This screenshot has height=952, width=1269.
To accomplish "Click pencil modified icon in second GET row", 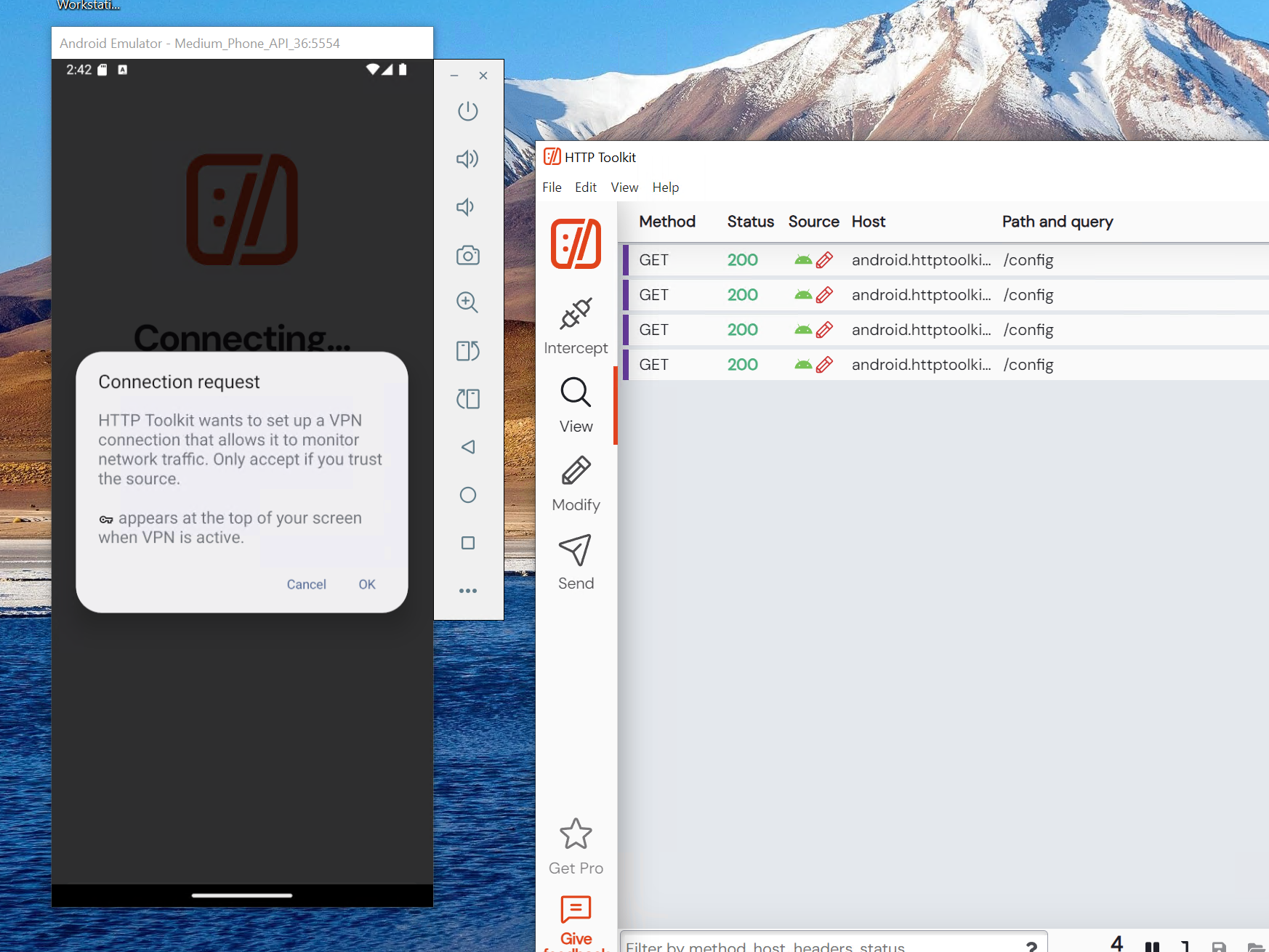I will pos(824,295).
